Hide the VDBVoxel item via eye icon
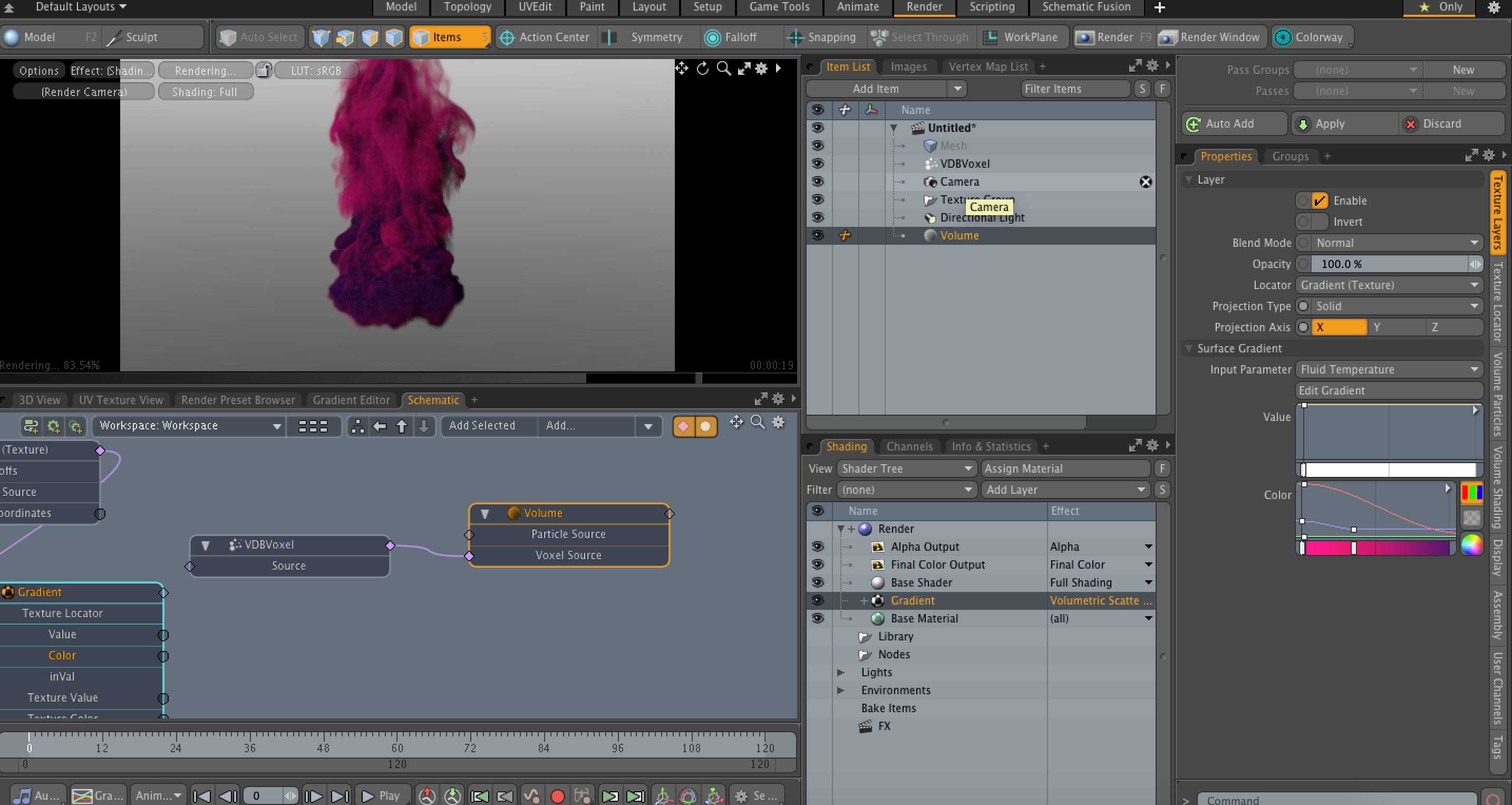The height and width of the screenshot is (805, 1512). pyautogui.click(x=818, y=163)
